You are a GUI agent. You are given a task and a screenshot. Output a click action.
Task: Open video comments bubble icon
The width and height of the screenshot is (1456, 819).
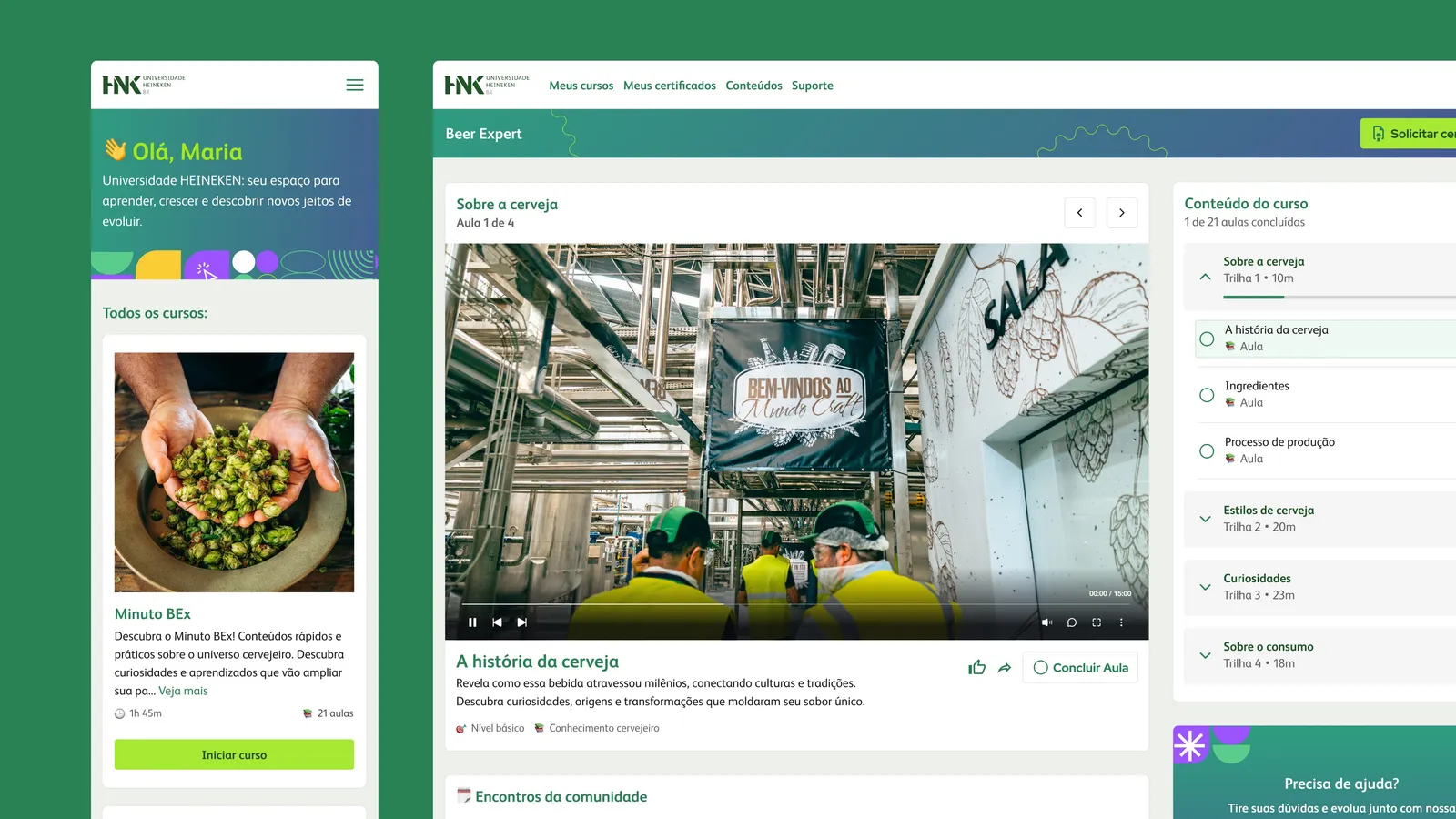pos(1072,622)
